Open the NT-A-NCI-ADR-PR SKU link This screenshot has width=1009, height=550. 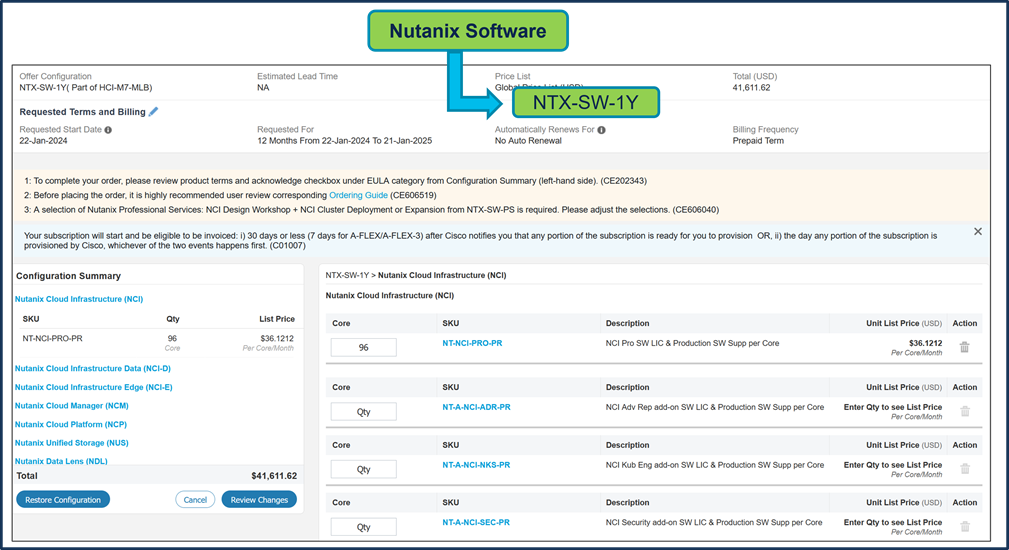pos(476,407)
